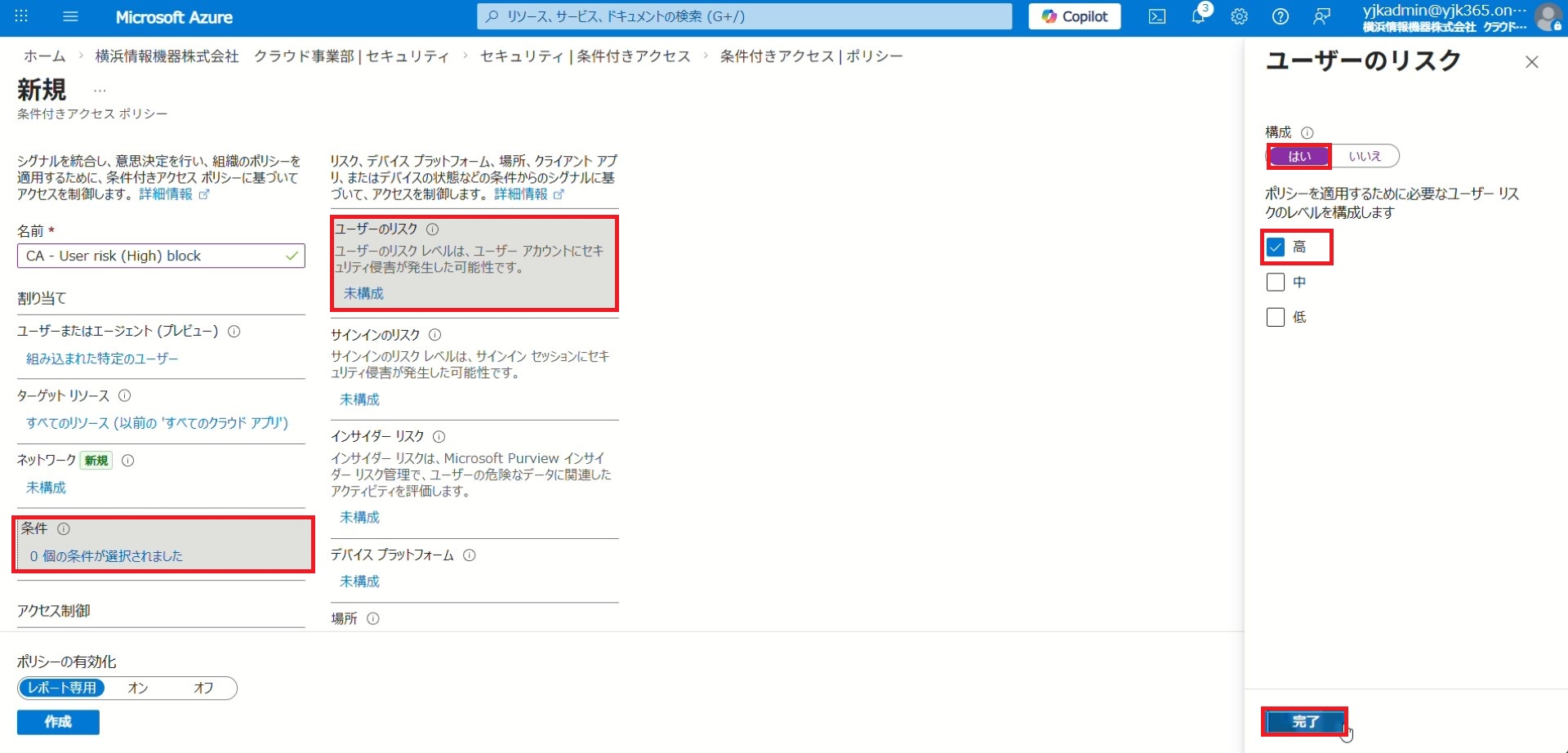
Task: Uncheck the 高 risk level checkbox
Action: (1276, 247)
